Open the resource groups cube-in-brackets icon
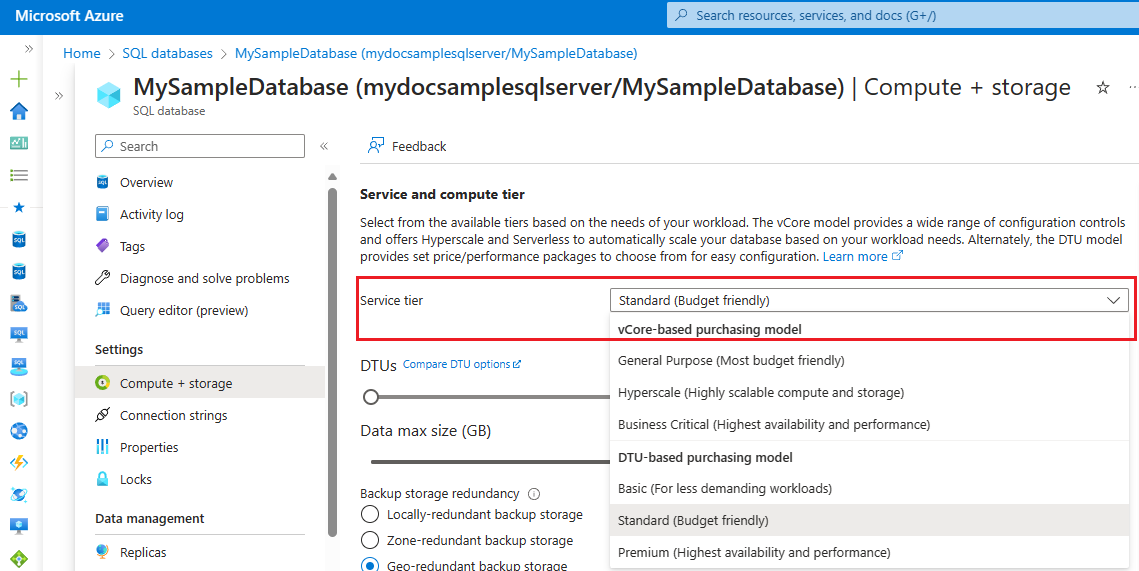The width and height of the screenshot is (1139, 571). pos(19,399)
